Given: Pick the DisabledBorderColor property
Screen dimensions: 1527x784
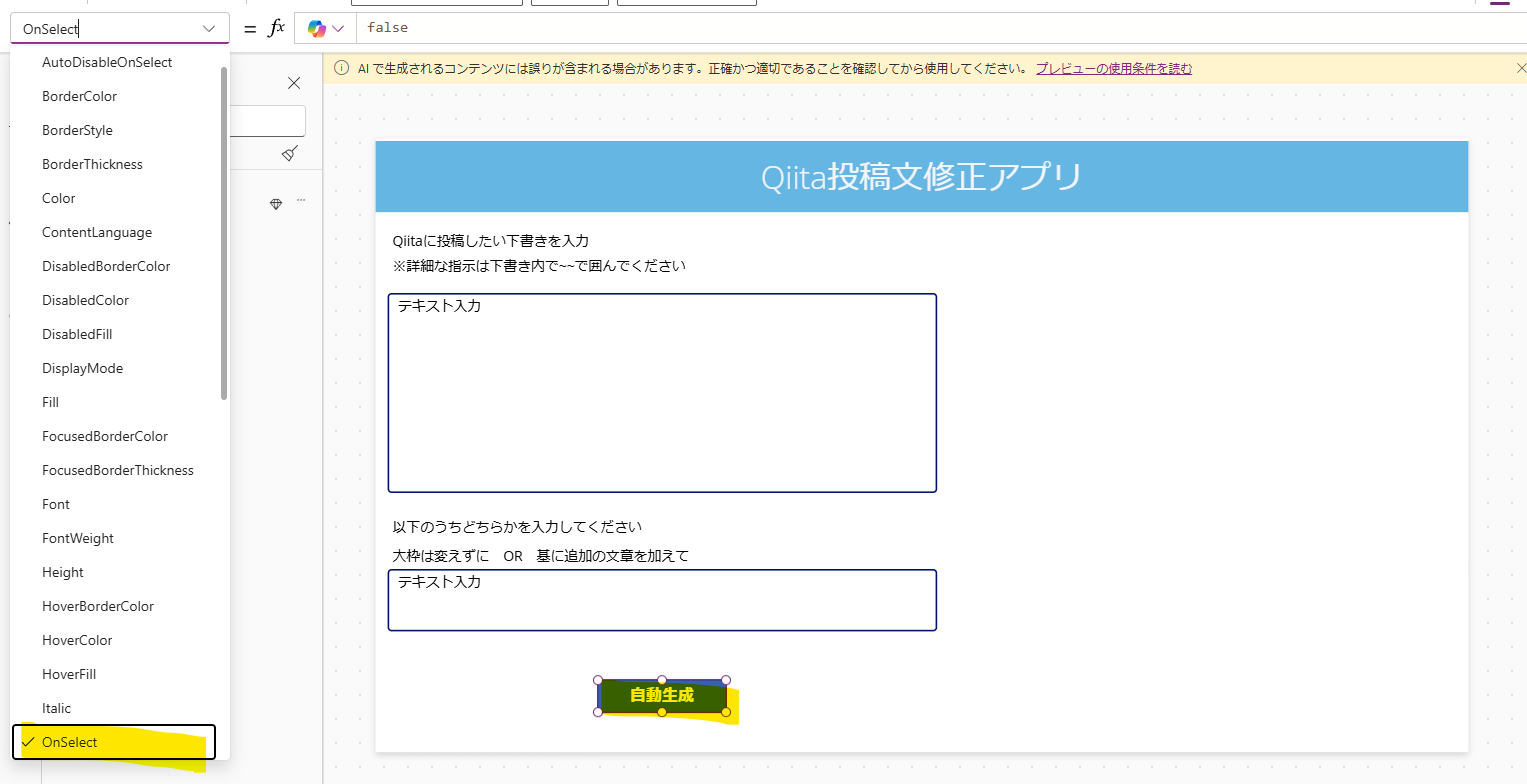Looking at the screenshot, I should click(106, 266).
